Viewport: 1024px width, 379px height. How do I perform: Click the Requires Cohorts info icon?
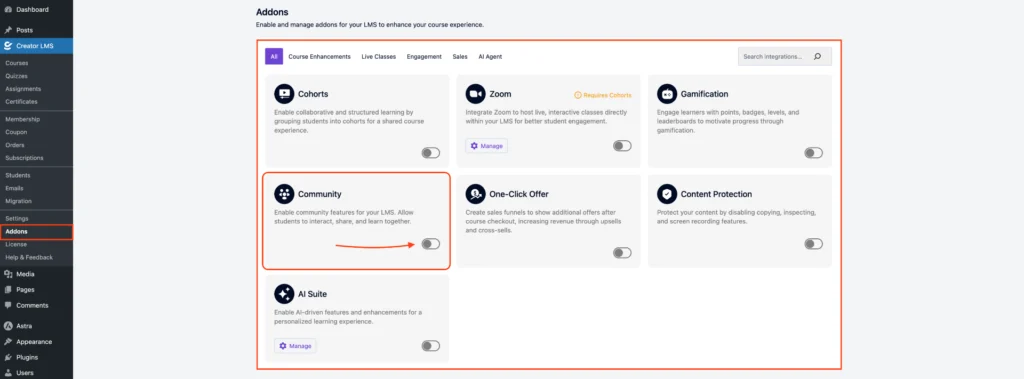coord(577,95)
